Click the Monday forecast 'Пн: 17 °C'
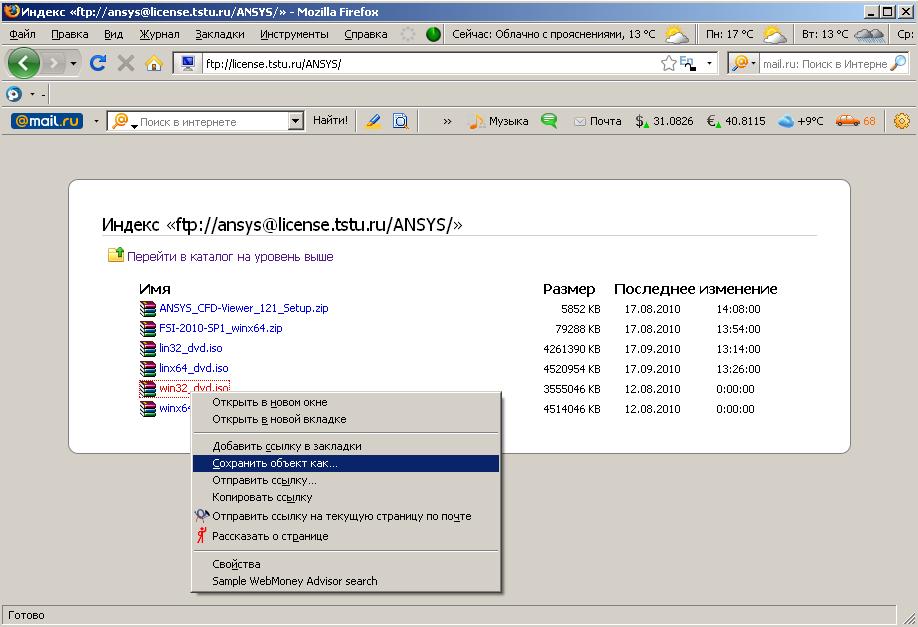This screenshot has height=627, width=918. (x=729, y=35)
